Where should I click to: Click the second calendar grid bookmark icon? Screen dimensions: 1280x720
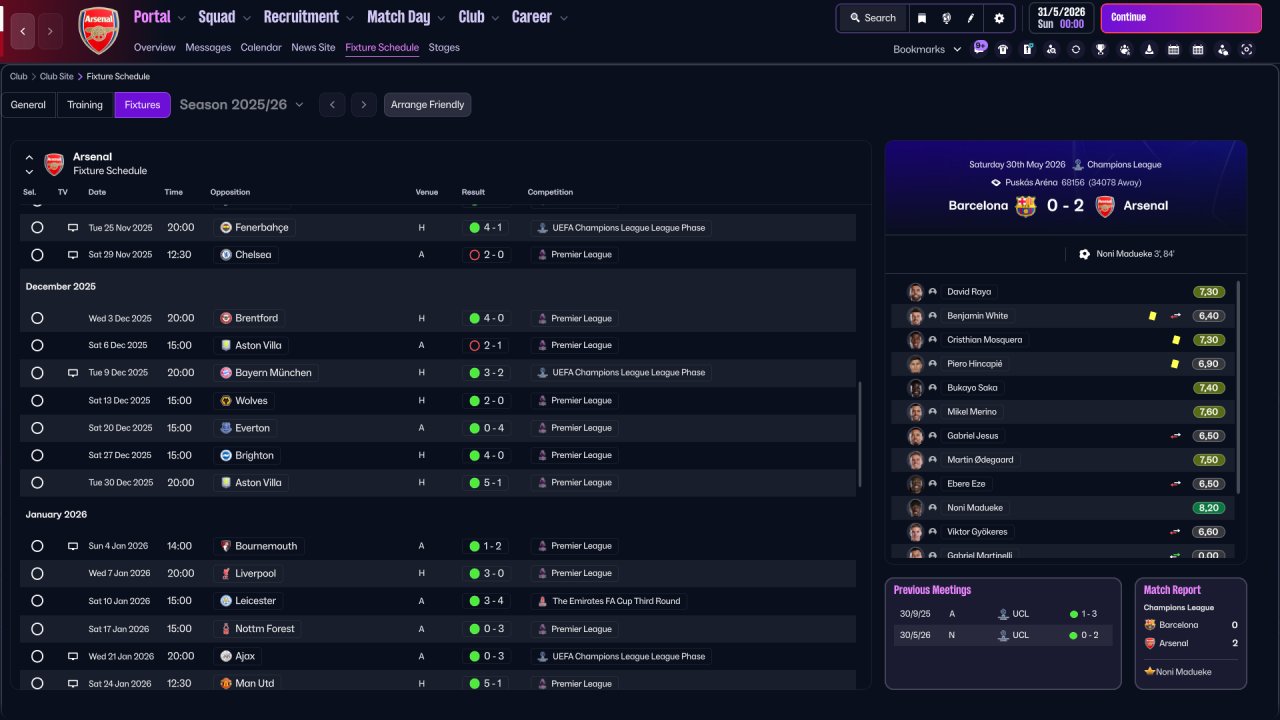click(1198, 49)
